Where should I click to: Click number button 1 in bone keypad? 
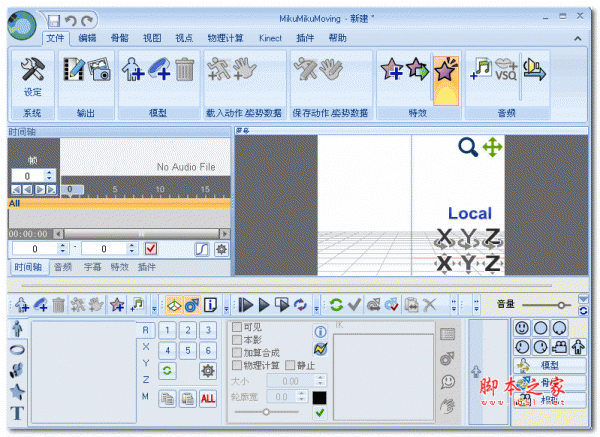[167, 330]
